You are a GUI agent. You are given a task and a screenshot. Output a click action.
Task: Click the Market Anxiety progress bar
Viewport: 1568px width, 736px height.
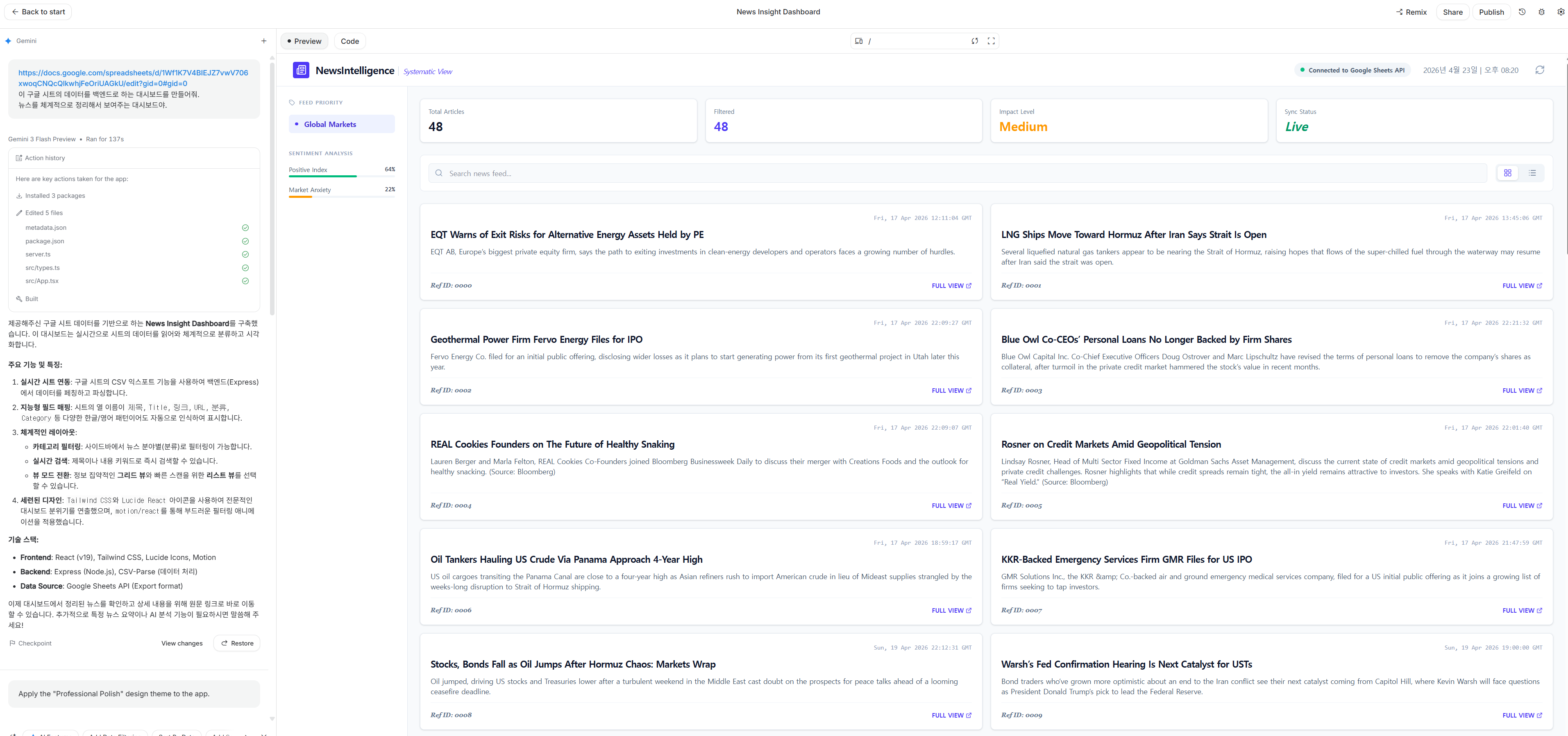coord(341,197)
